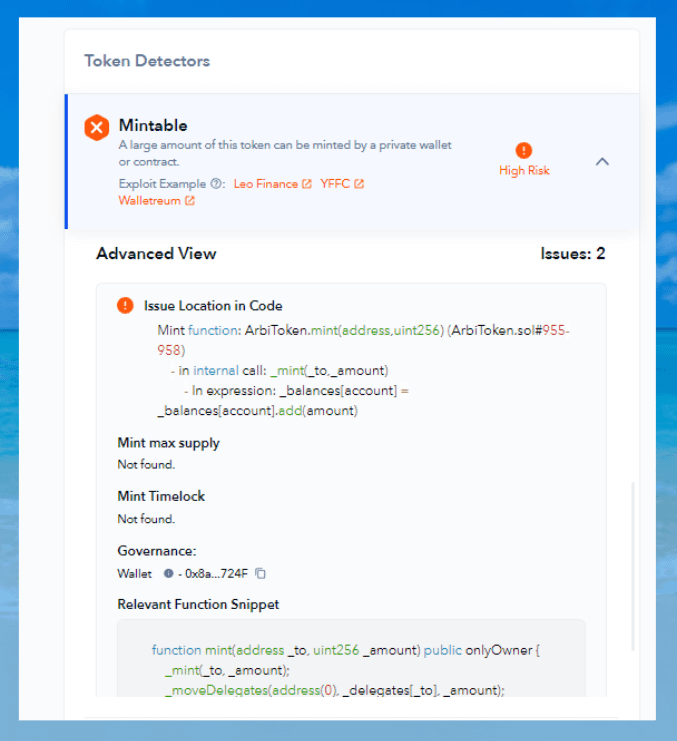This screenshot has height=741, width=677.
Task: Click the Issues: 2 counter
Action: pos(572,254)
